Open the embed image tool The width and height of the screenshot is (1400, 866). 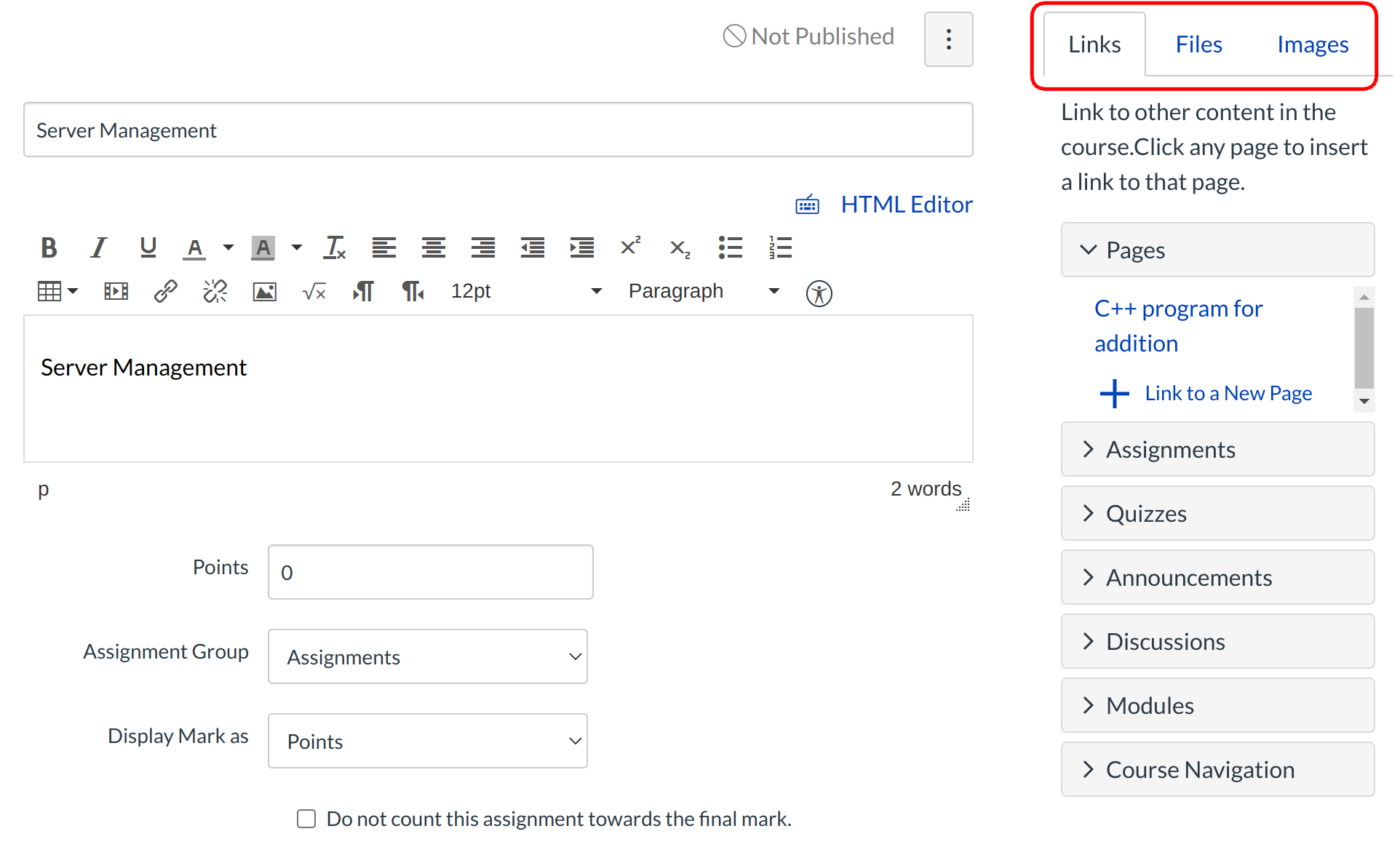click(264, 292)
